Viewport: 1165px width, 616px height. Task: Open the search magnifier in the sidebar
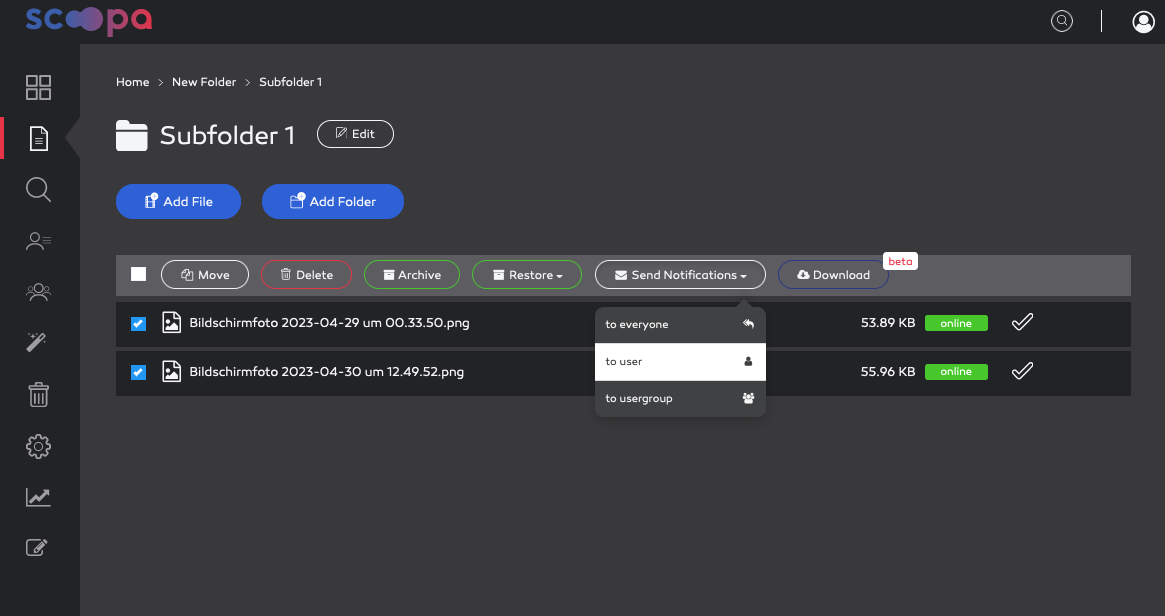[x=38, y=189]
